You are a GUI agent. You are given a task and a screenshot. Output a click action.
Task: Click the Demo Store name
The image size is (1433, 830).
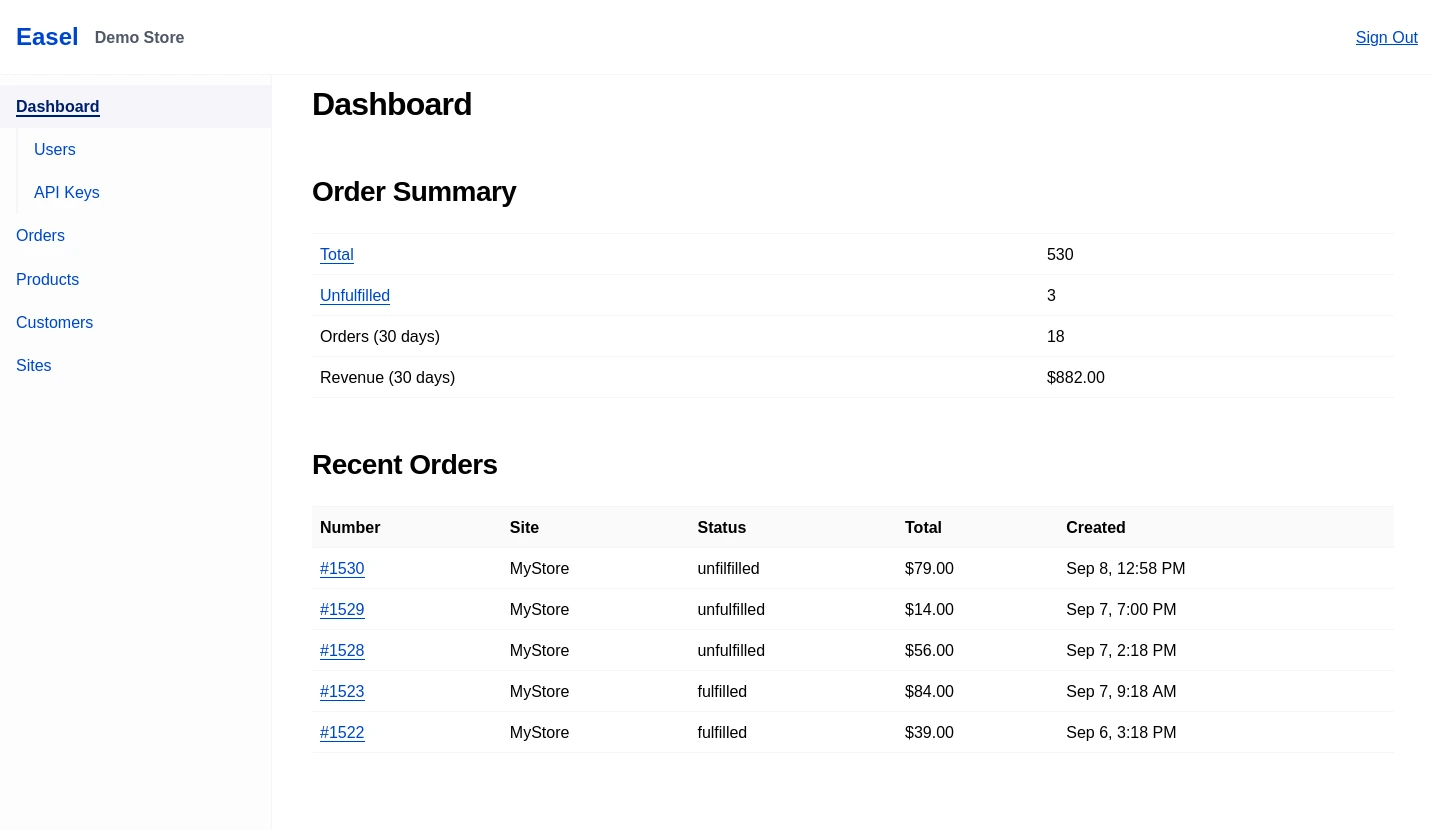140,38
